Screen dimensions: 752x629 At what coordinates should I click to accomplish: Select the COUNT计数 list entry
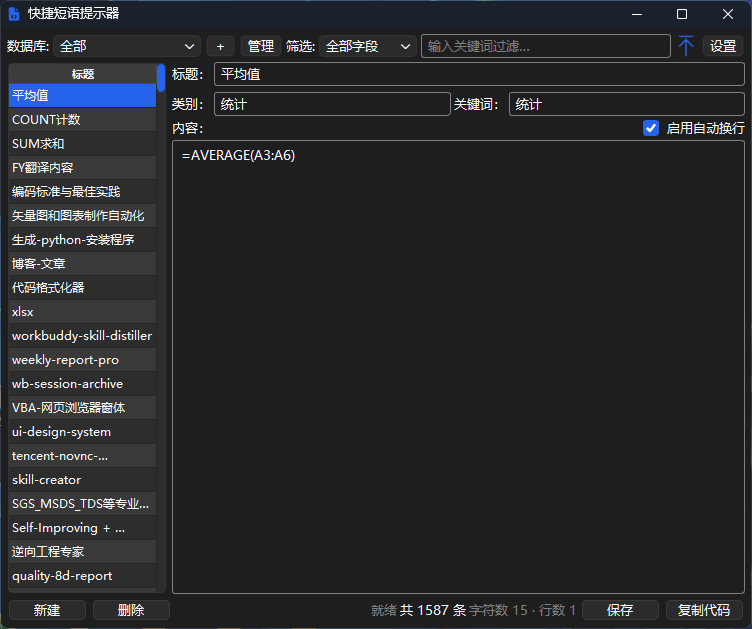82,119
